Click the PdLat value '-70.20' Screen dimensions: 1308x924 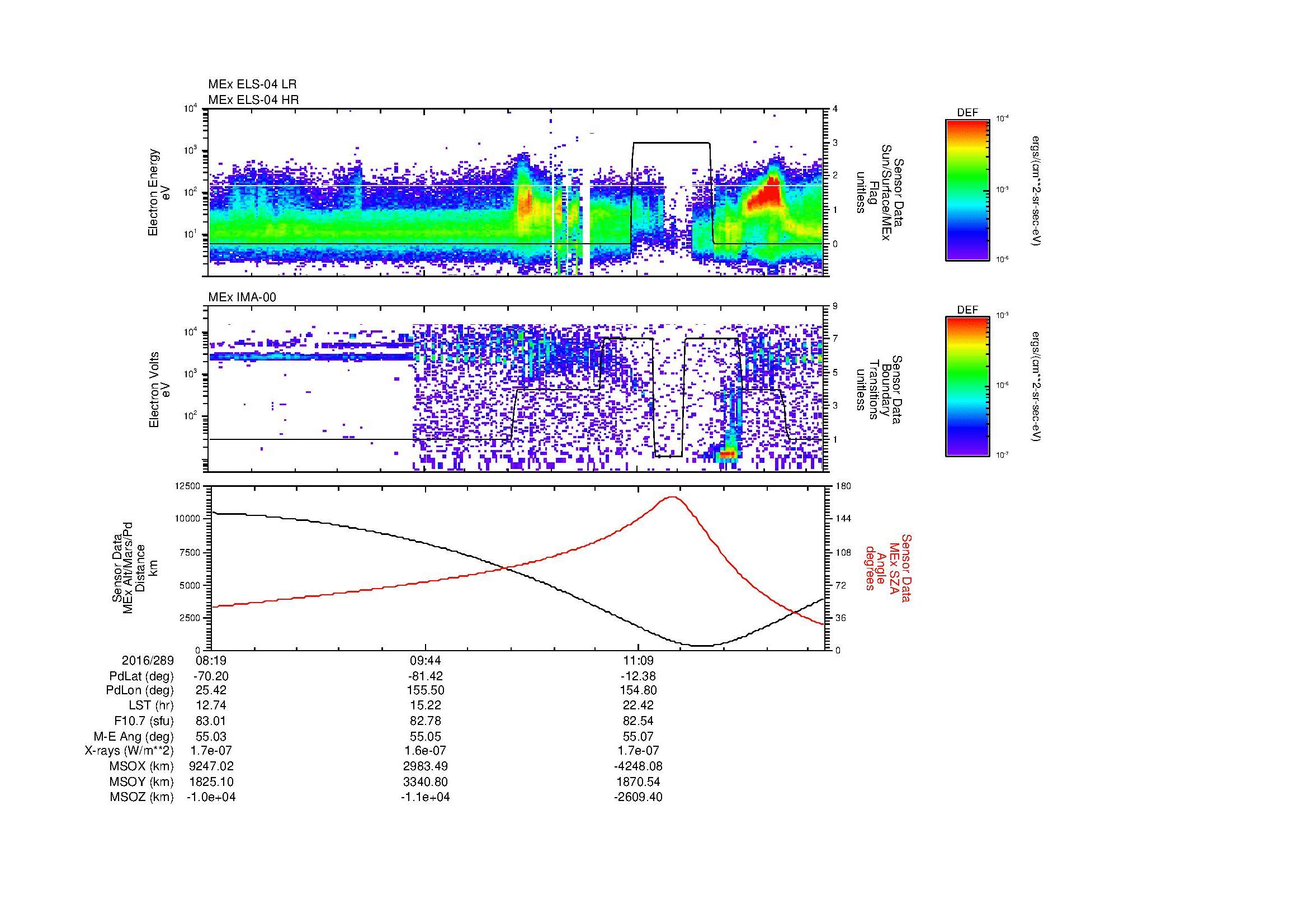[x=211, y=676]
